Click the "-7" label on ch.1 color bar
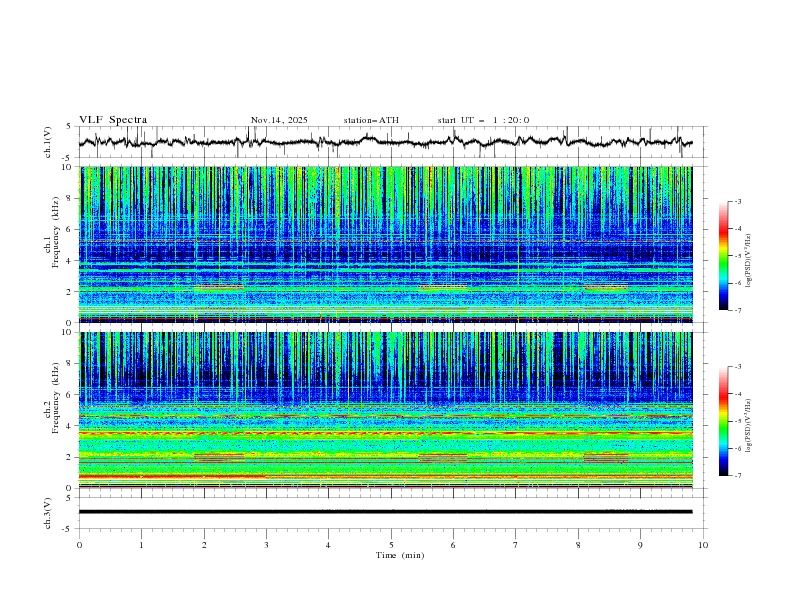Viewport: 792px width, 612px height. click(x=737, y=310)
